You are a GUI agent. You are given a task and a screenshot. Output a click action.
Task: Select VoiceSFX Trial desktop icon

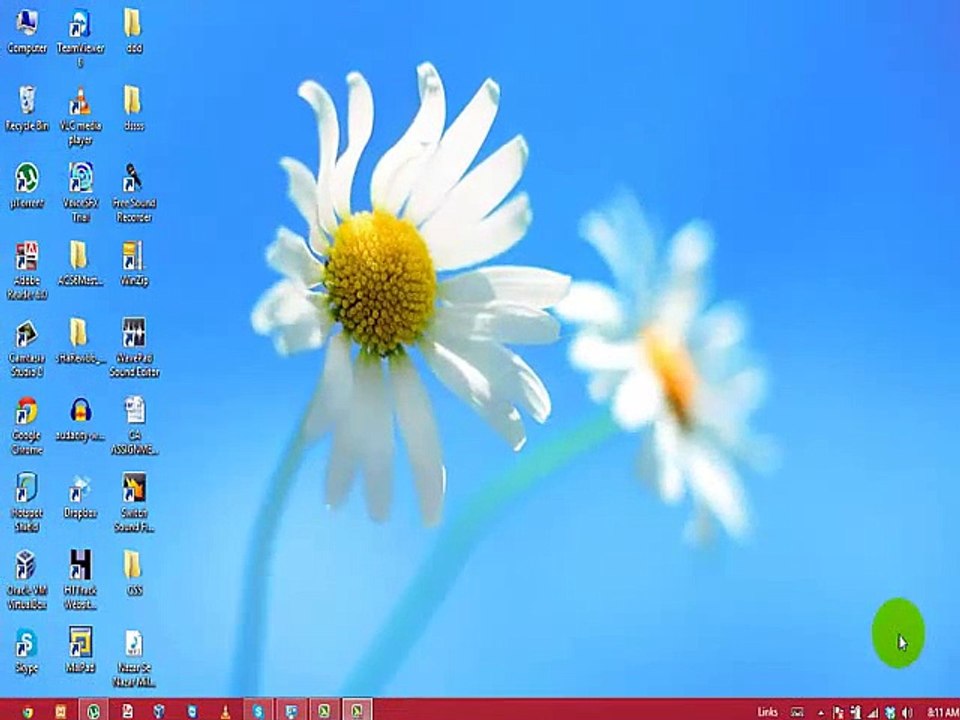[x=80, y=192]
